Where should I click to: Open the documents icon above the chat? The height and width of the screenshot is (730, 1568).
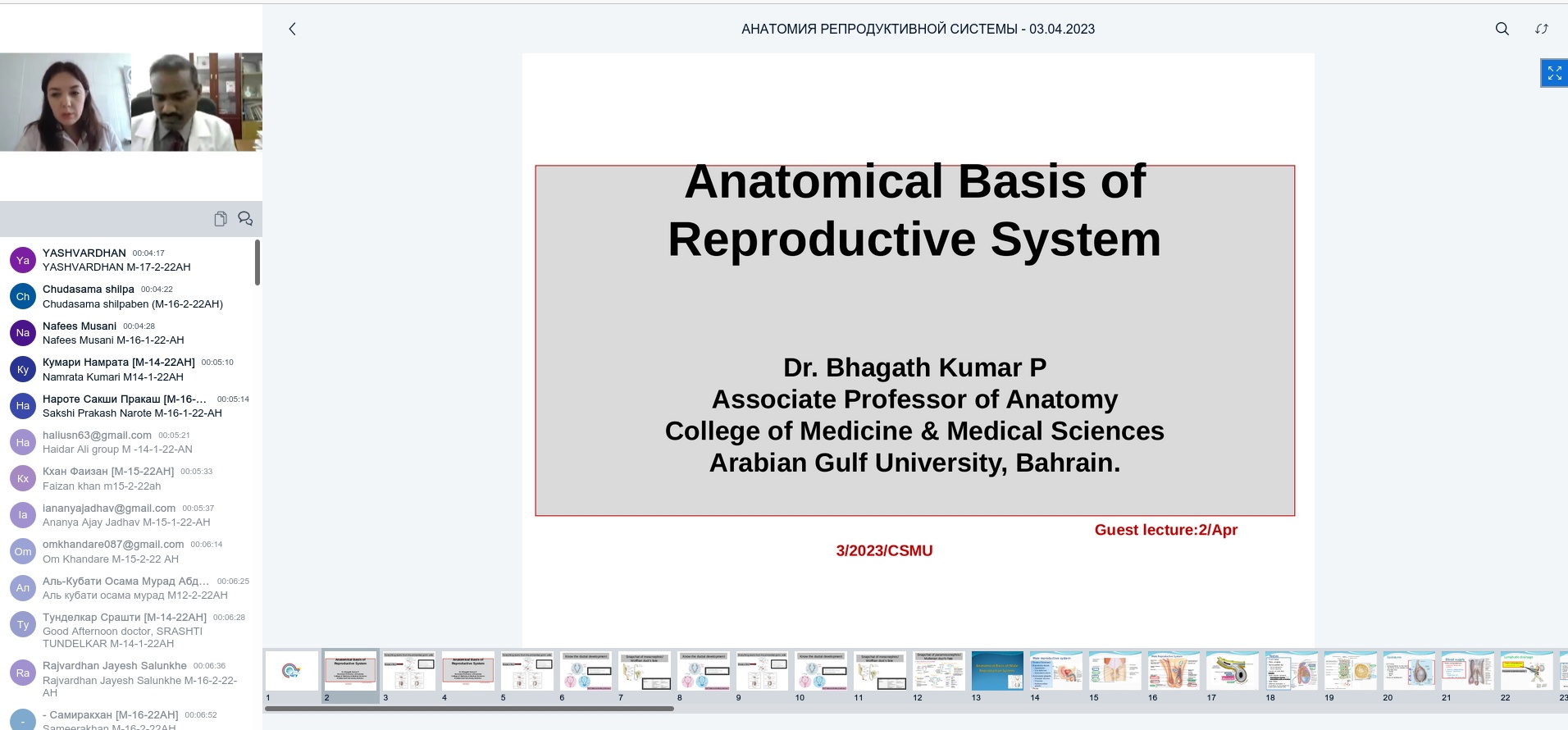221,218
